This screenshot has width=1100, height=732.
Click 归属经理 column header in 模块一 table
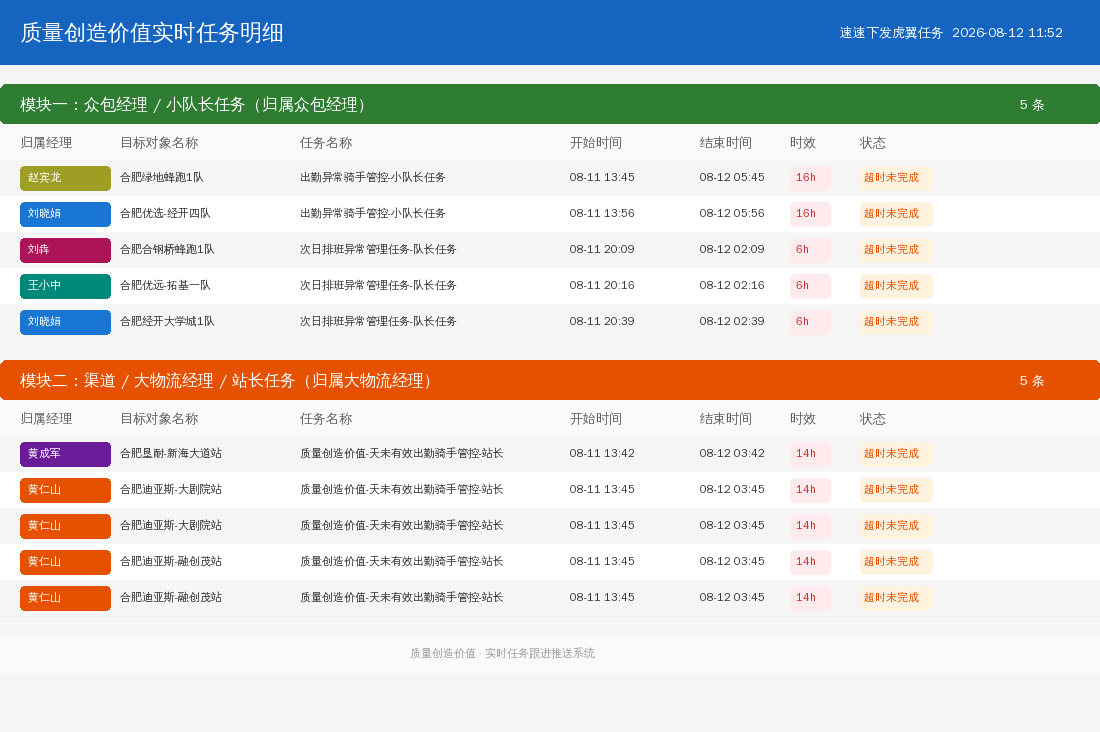[x=46, y=142]
